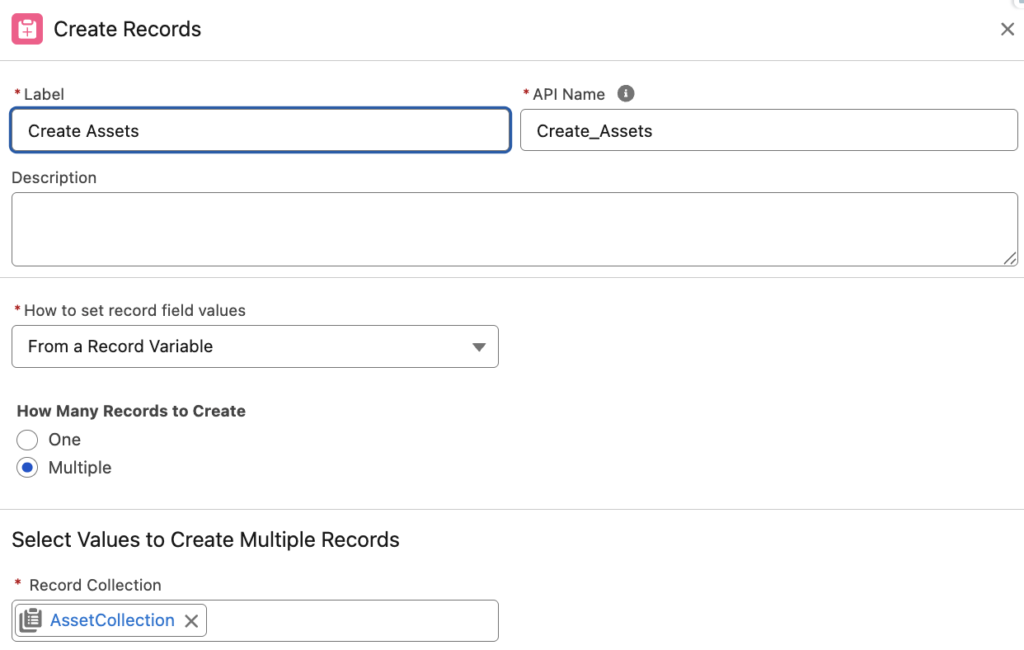Image resolution: width=1024 pixels, height=650 pixels.
Task: Open the AssetCollection link
Action: 112,620
